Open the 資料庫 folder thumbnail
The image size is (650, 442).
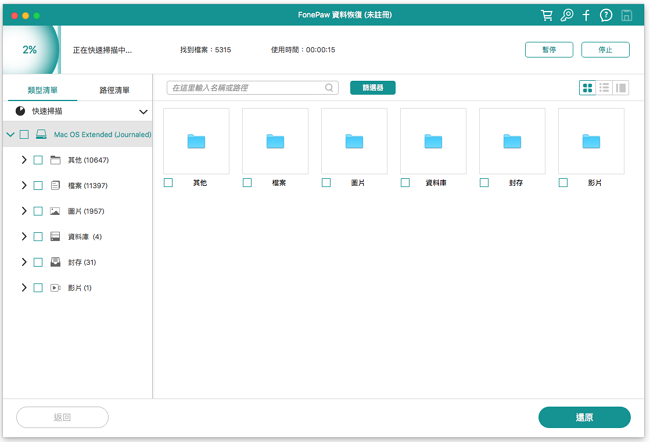click(x=433, y=141)
